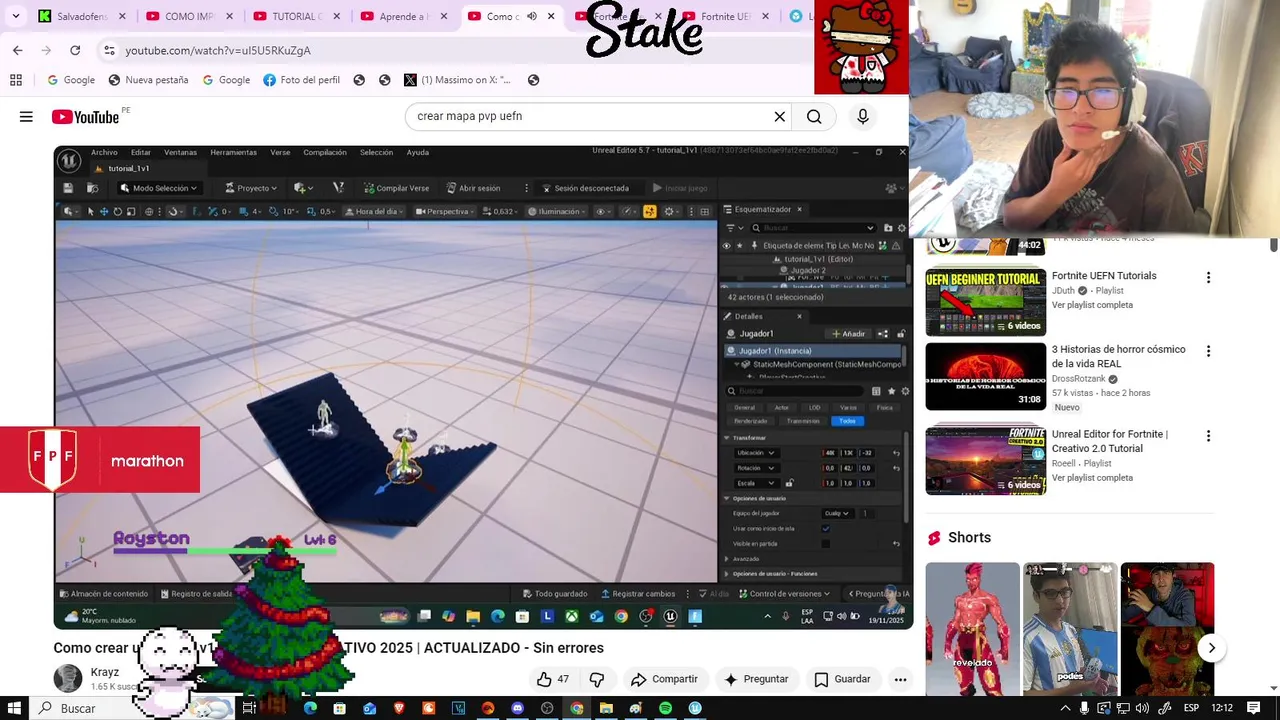Image resolution: width=1280 pixels, height=720 pixels.
Task: Click the Compilar Verse button
Action: (x=396, y=188)
